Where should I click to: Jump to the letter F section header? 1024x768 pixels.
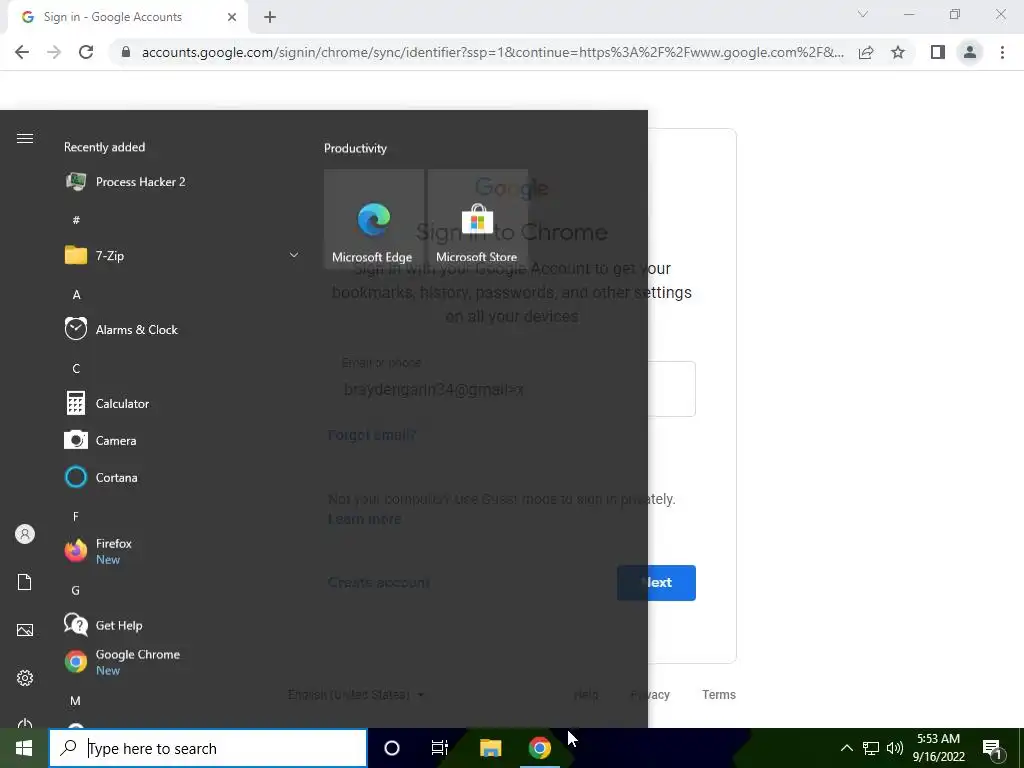[76, 517]
